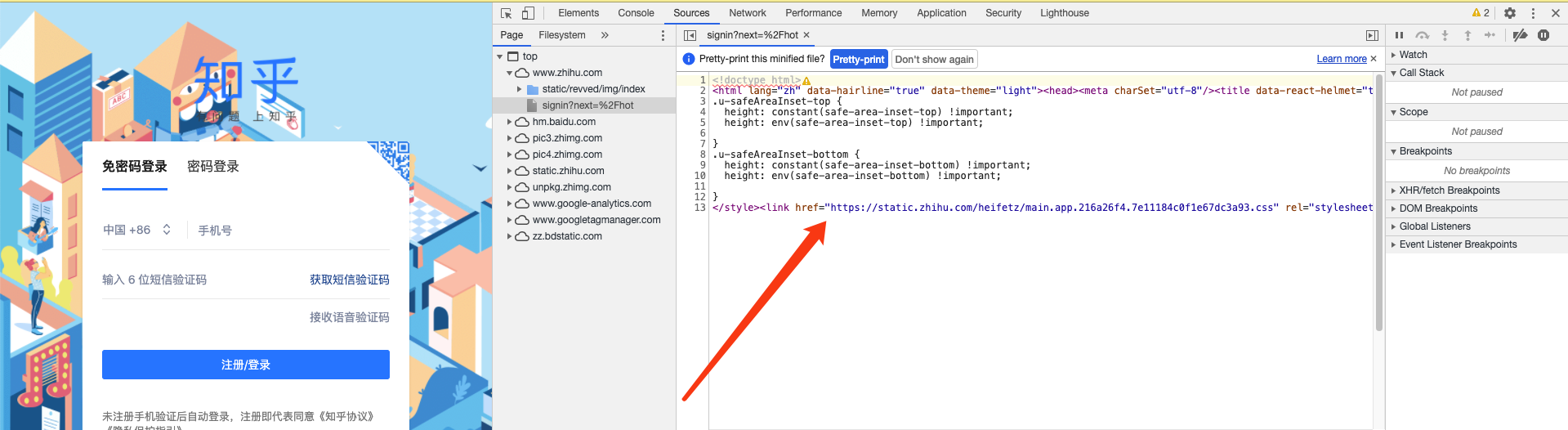Toggle deactivate breakpoints icon
The height and width of the screenshot is (430, 1568).
pos(1520,35)
